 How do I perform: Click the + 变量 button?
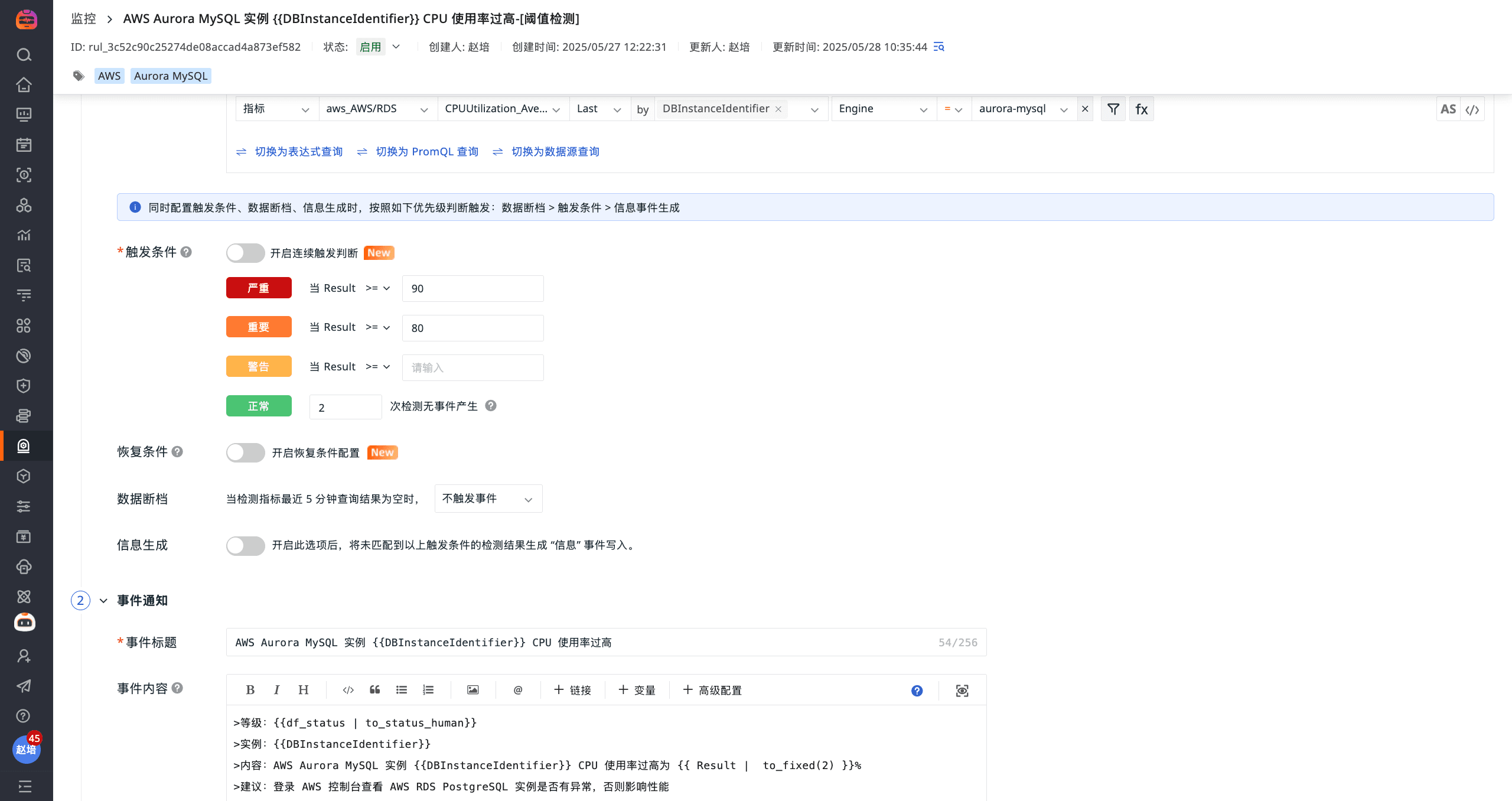[637, 690]
